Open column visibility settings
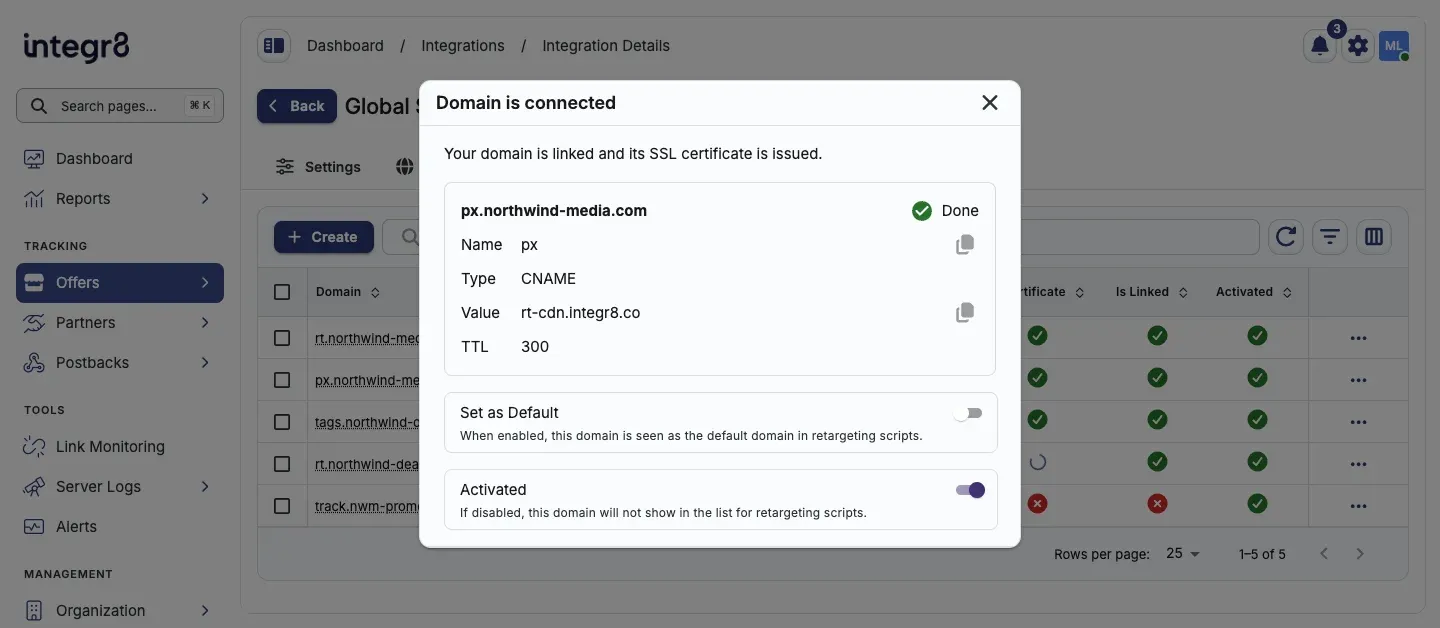The width and height of the screenshot is (1440, 628). [x=1374, y=237]
